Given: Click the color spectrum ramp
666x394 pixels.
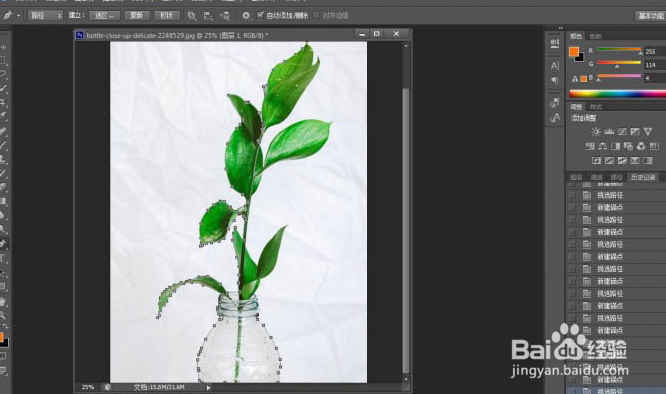Looking at the screenshot, I should [618, 94].
